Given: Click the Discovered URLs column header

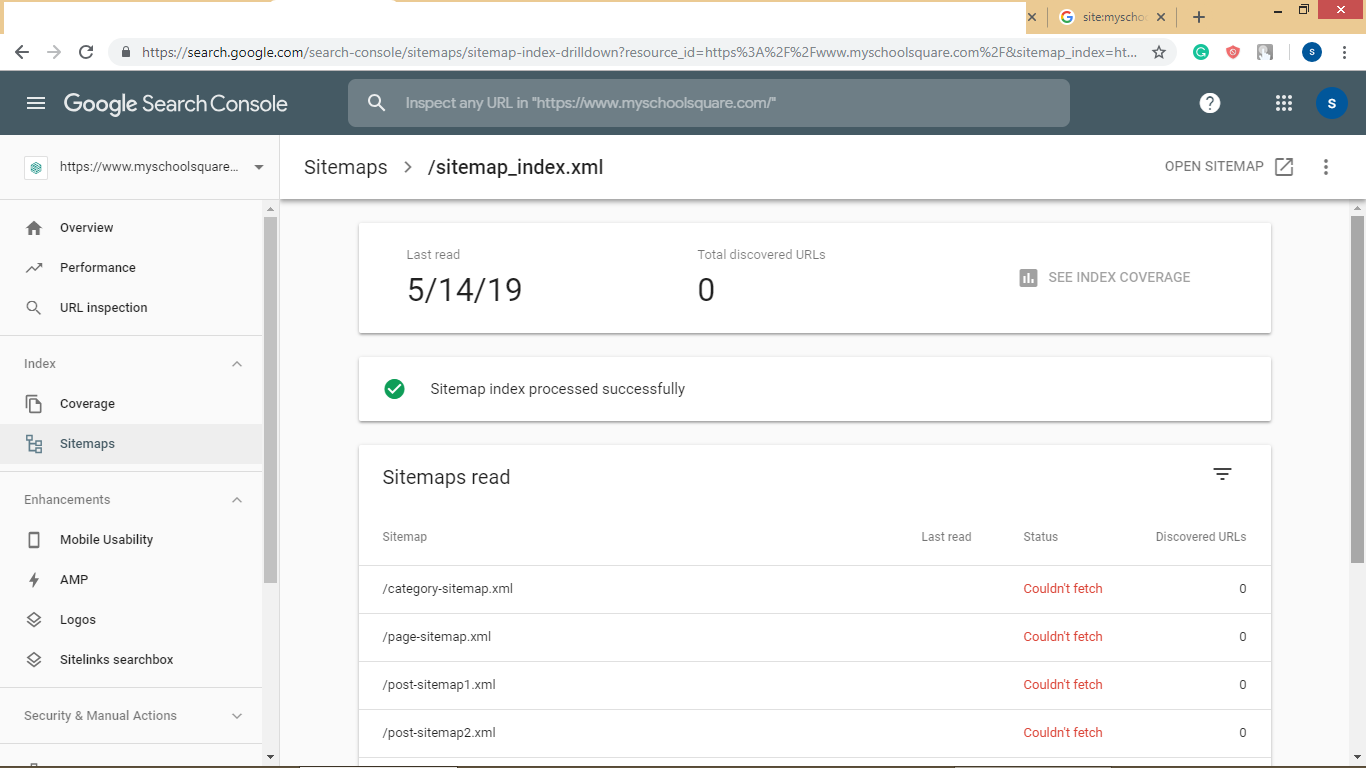Looking at the screenshot, I should tap(1201, 537).
